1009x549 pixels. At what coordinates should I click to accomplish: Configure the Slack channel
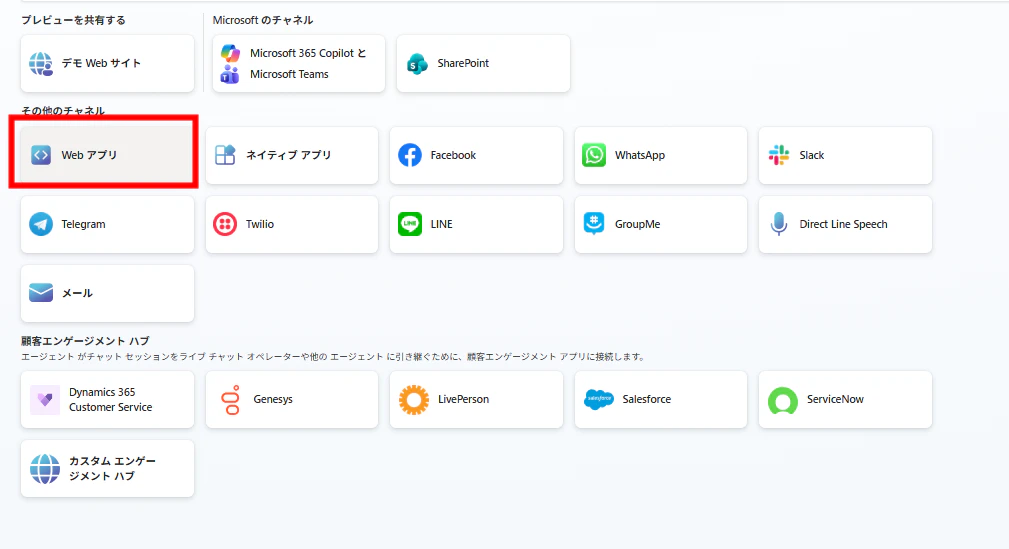click(x=845, y=155)
